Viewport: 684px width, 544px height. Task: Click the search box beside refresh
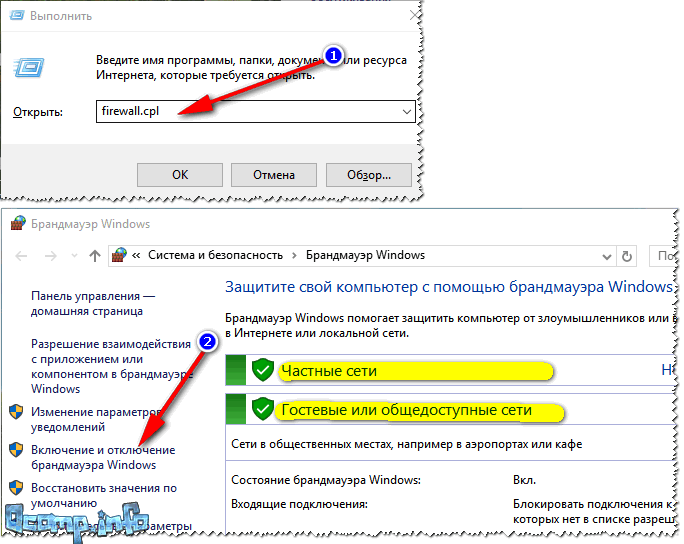point(662,256)
